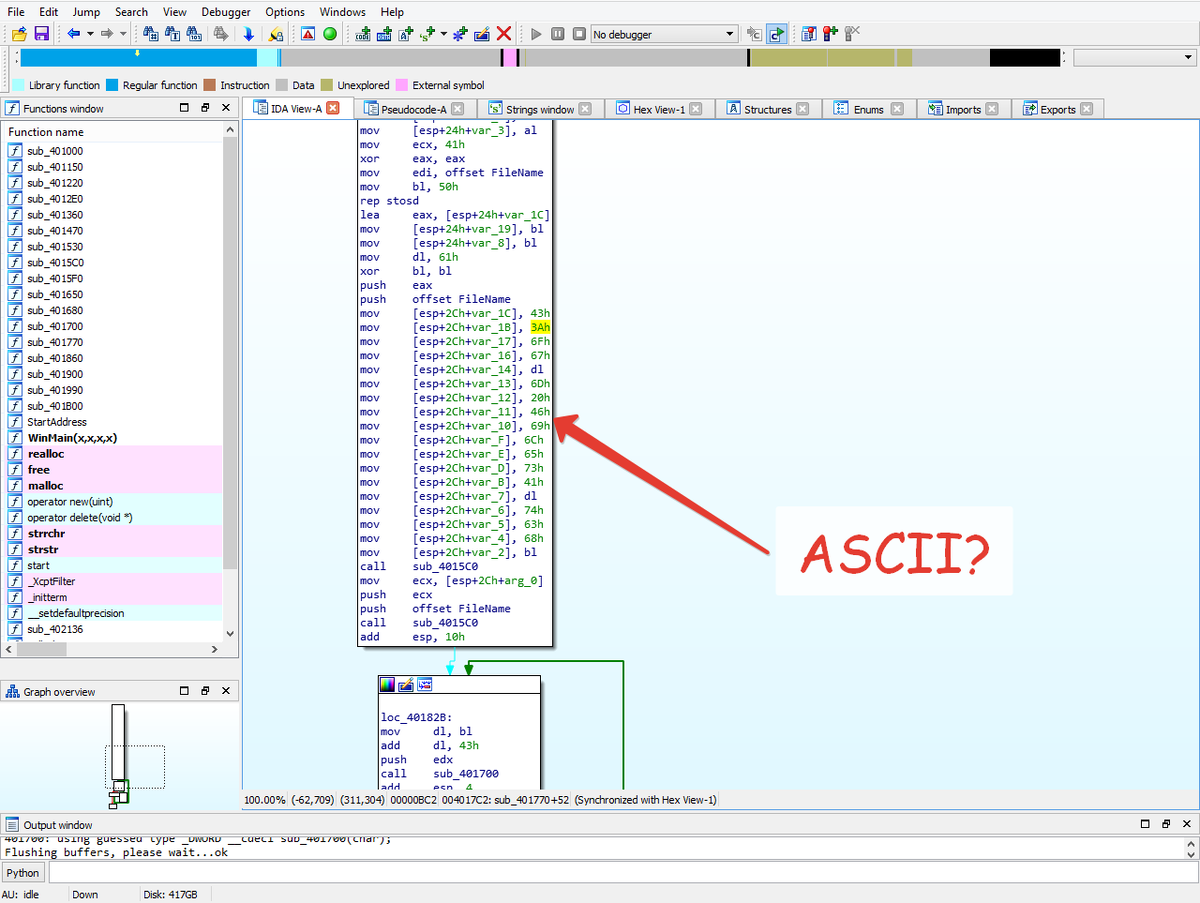Click the Convert to data icon

[385, 34]
